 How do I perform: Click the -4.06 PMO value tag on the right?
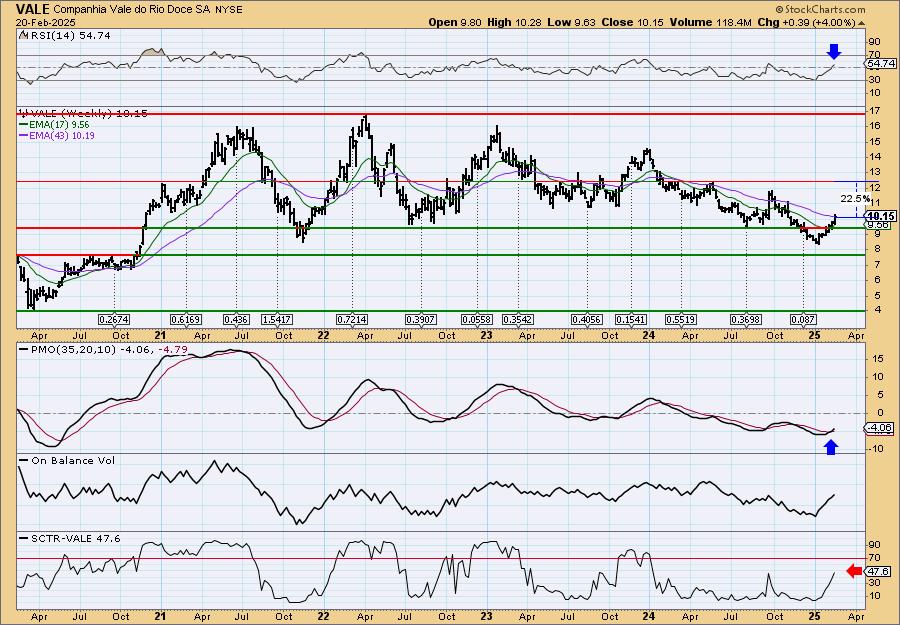tap(881, 428)
